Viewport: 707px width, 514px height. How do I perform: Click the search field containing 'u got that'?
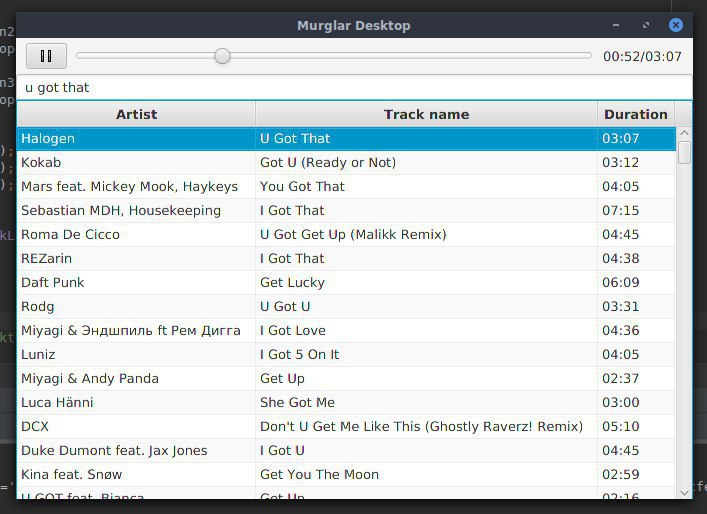[x=354, y=87]
